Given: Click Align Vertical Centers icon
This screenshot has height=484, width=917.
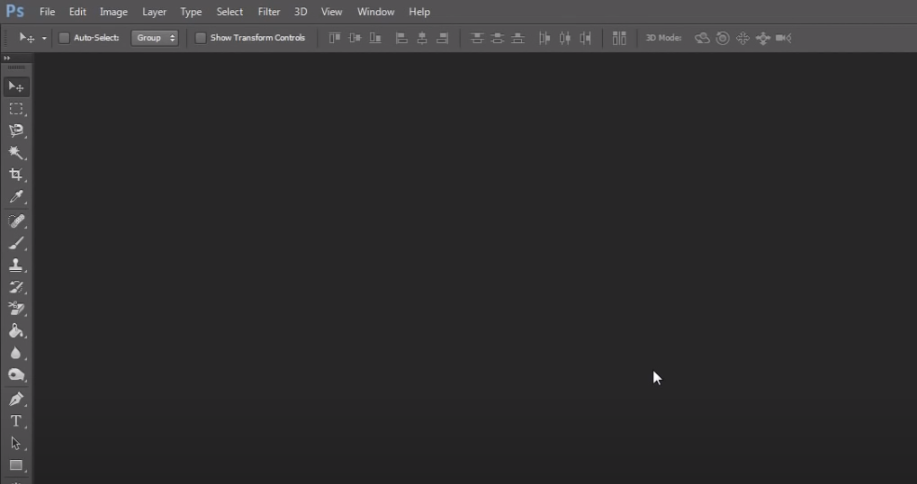Looking at the screenshot, I should coord(355,38).
